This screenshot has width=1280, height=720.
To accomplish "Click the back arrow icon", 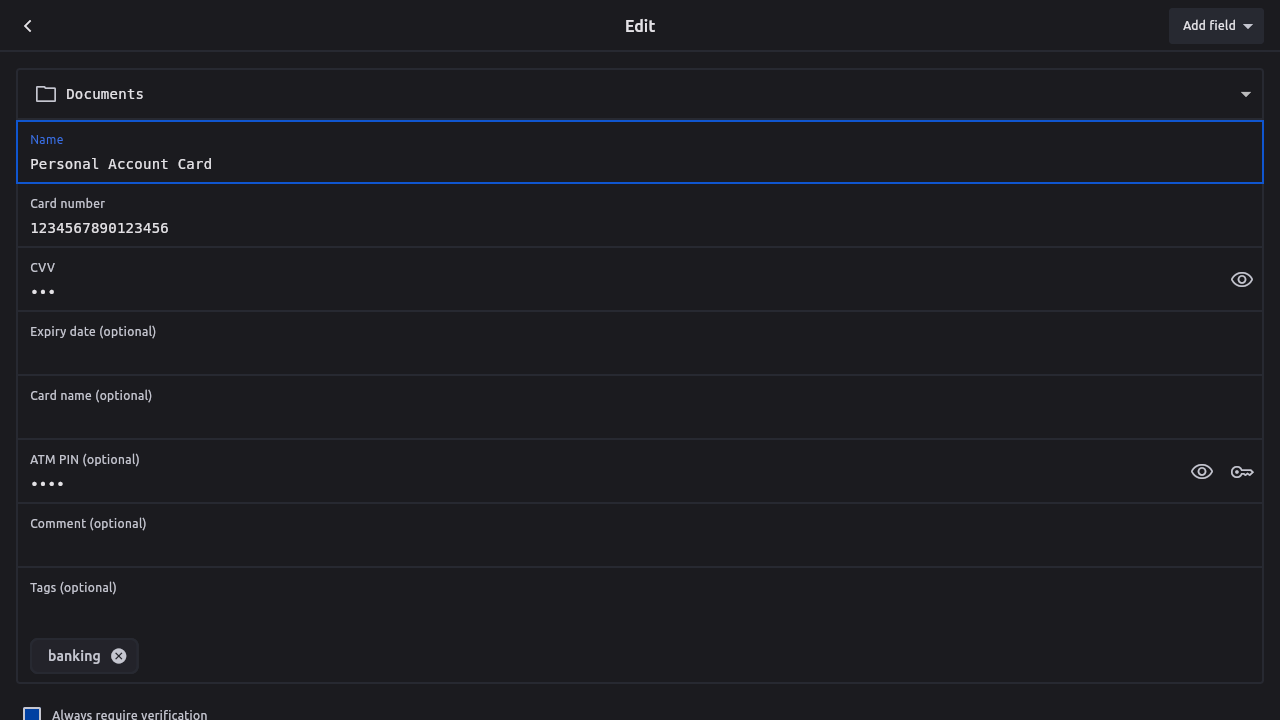I will [x=28, y=26].
